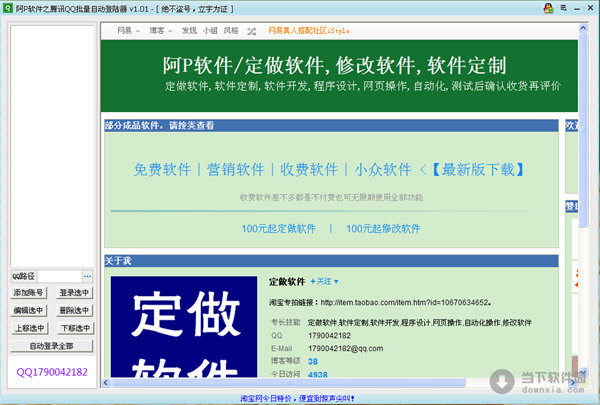Click the horizontal scrollbar thumb
Screen dimensions: 600x405
tap(288, 382)
